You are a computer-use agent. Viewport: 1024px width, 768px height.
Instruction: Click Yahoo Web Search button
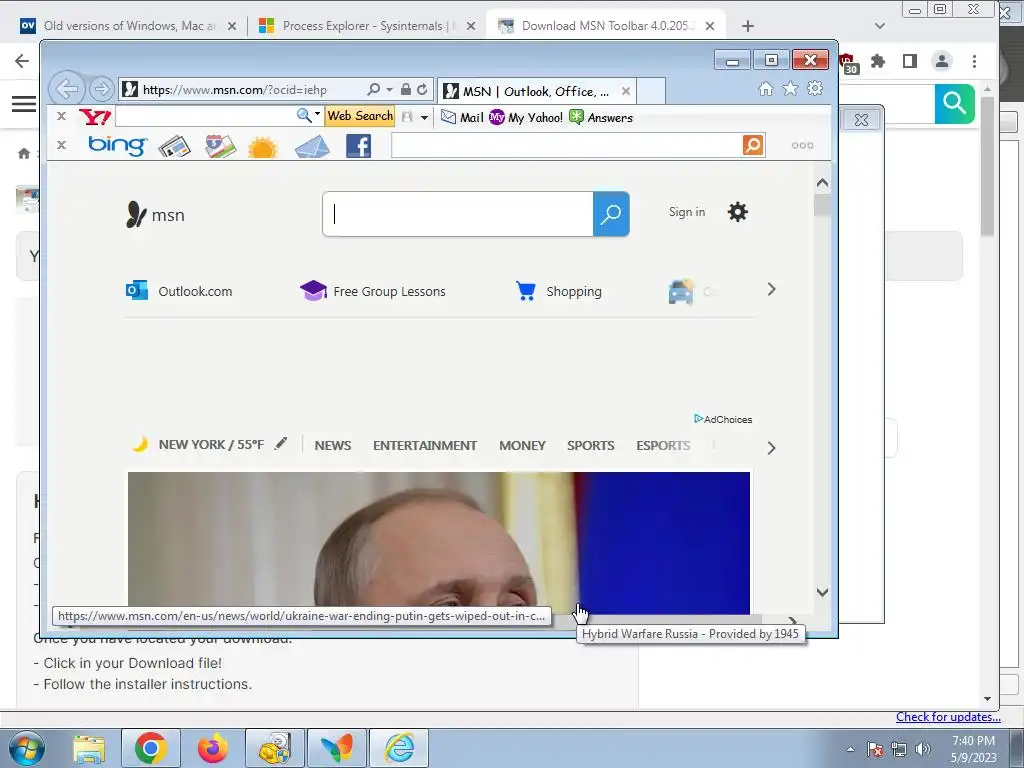coord(360,116)
